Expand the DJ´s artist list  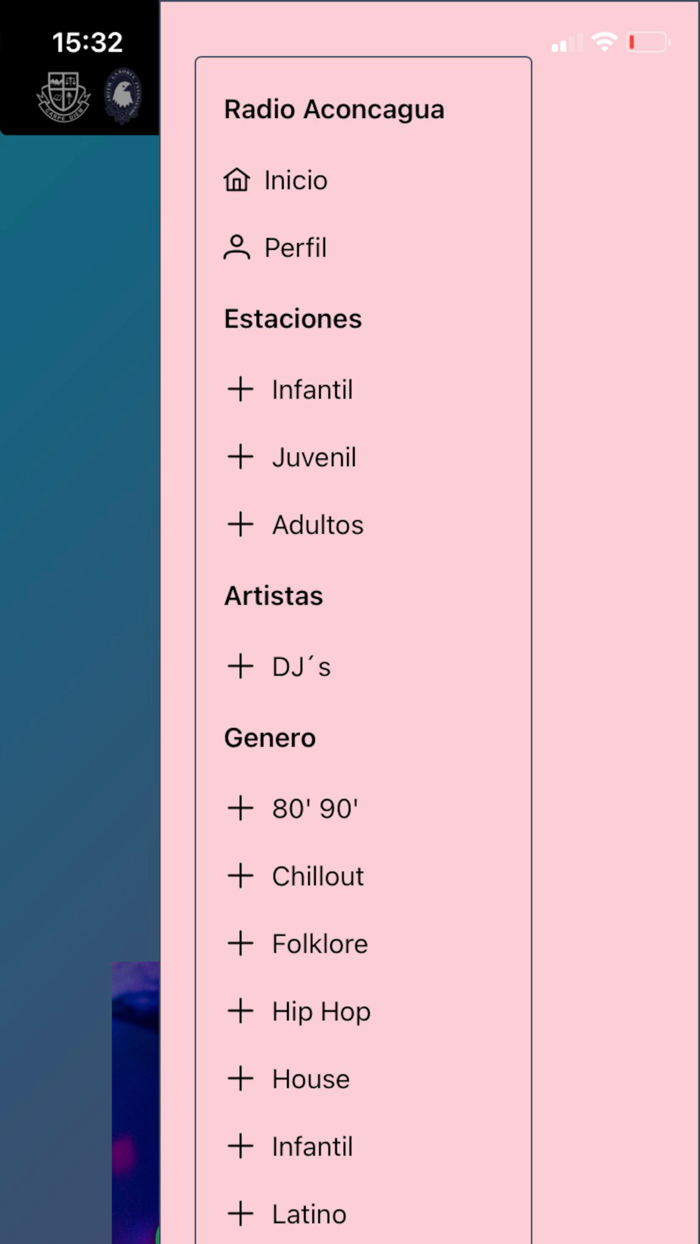click(x=240, y=666)
